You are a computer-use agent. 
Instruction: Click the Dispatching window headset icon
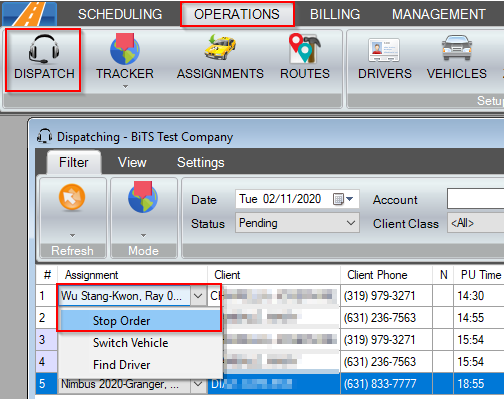coord(44,136)
